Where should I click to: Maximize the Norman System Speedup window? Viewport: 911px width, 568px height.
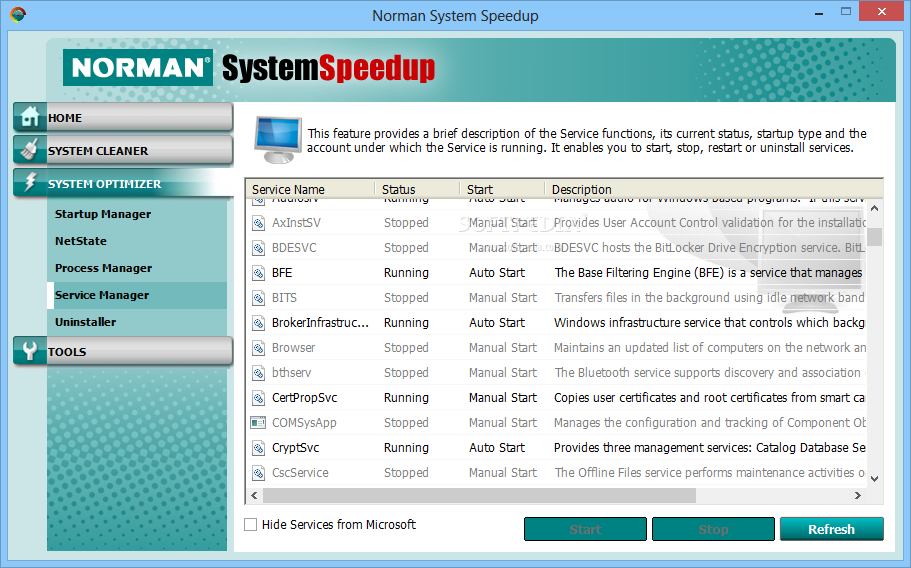pyautogui.click(x=845, y=12)
